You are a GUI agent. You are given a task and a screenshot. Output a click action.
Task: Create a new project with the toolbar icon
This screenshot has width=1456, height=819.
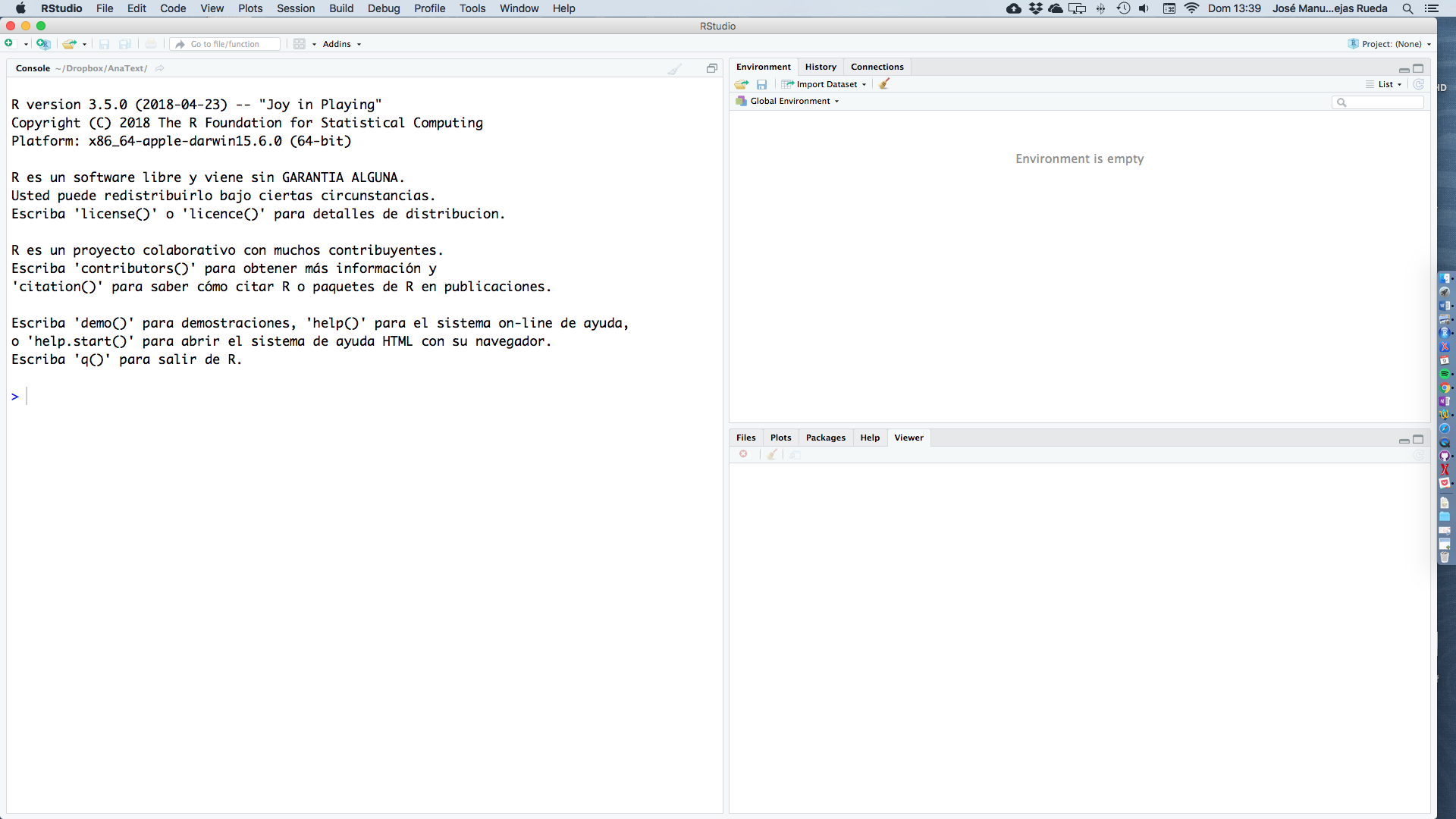(43, 44)
